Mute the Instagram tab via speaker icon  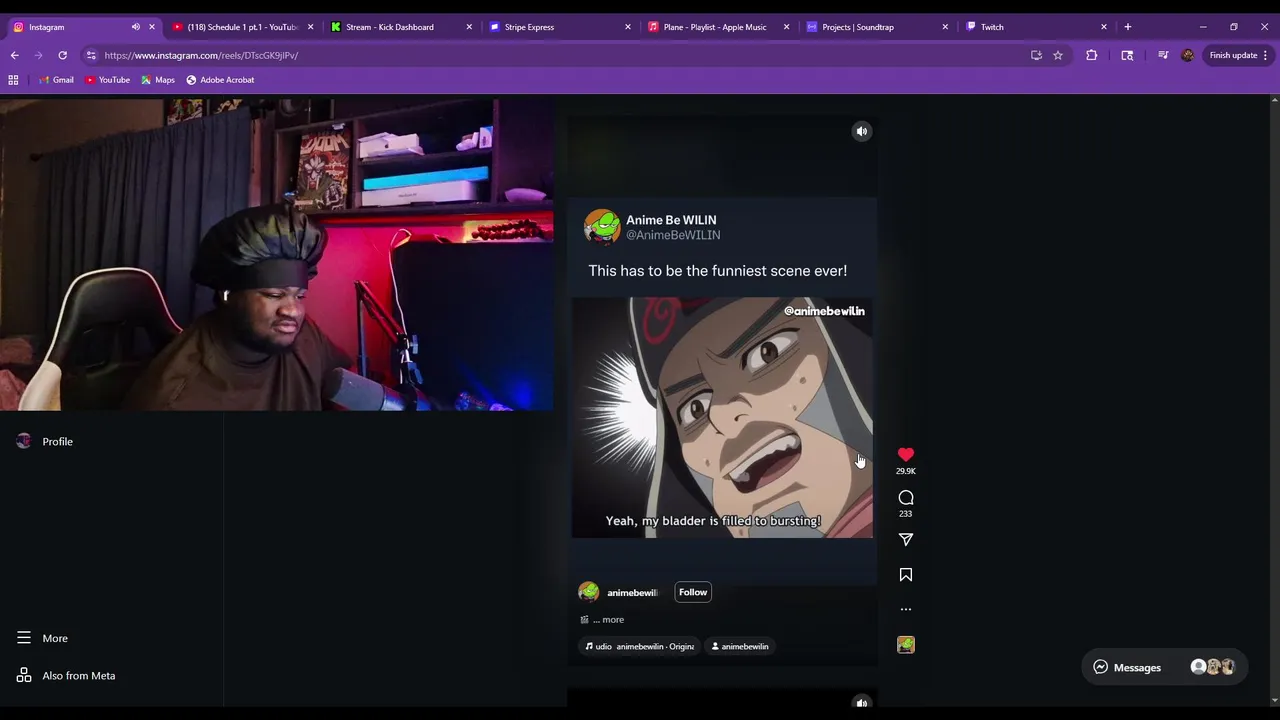point(135,27)
